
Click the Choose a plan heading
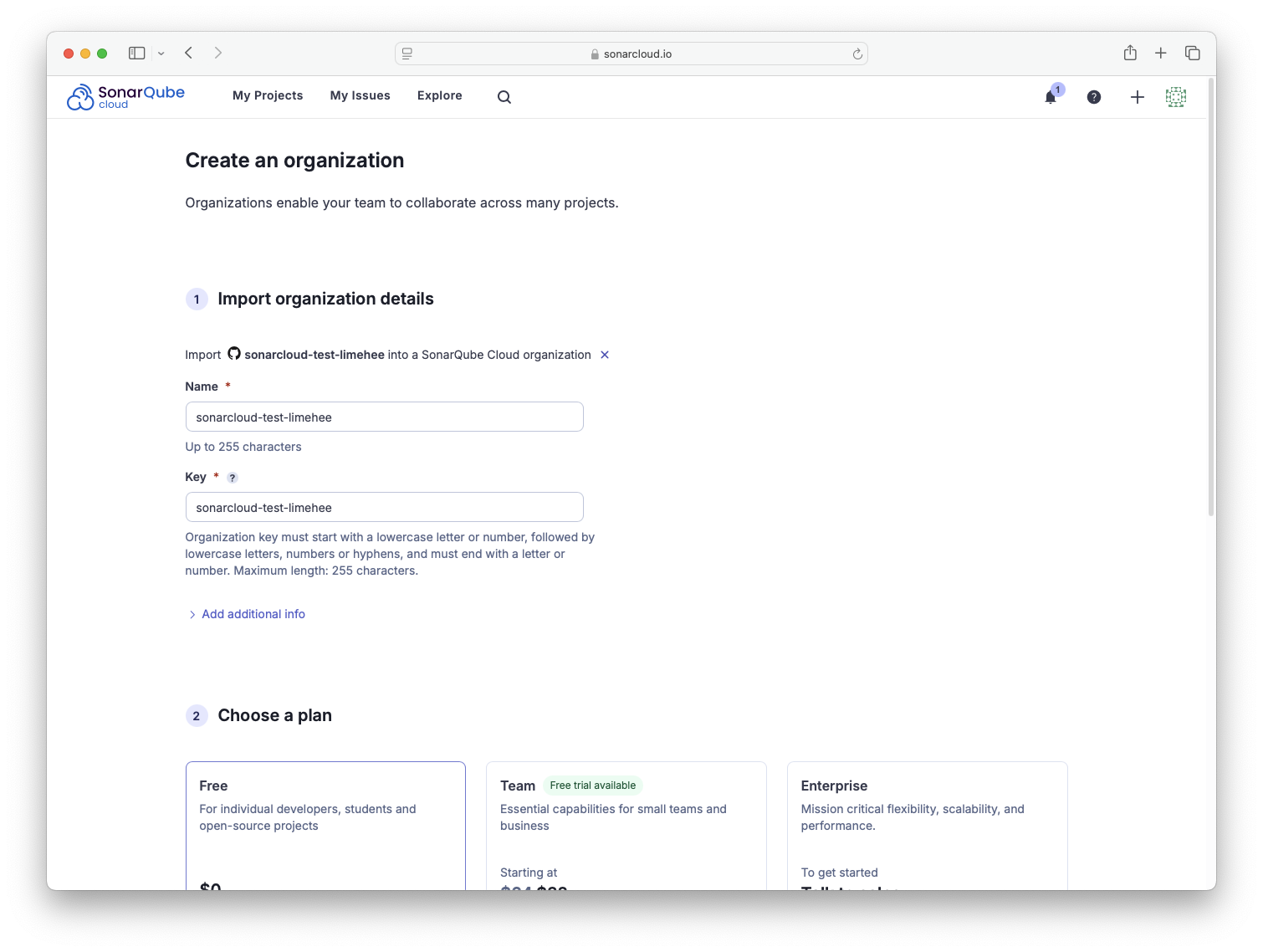274,715
